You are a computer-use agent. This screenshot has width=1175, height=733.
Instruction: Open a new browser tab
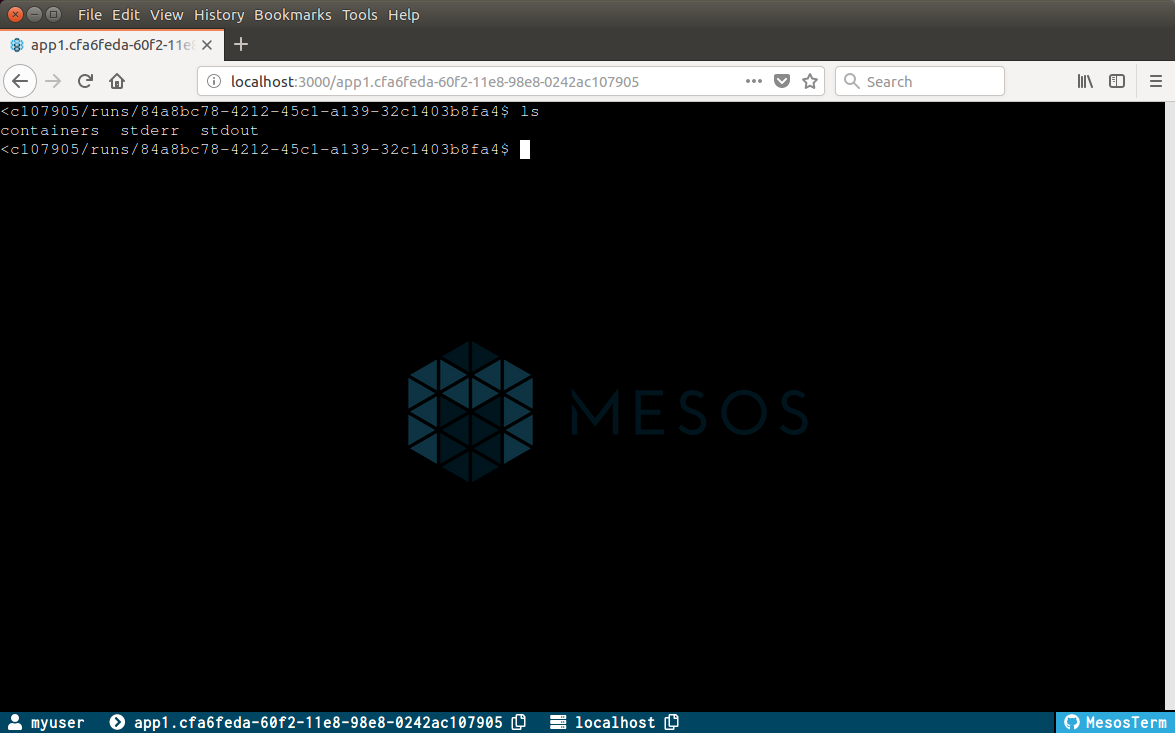241,44
